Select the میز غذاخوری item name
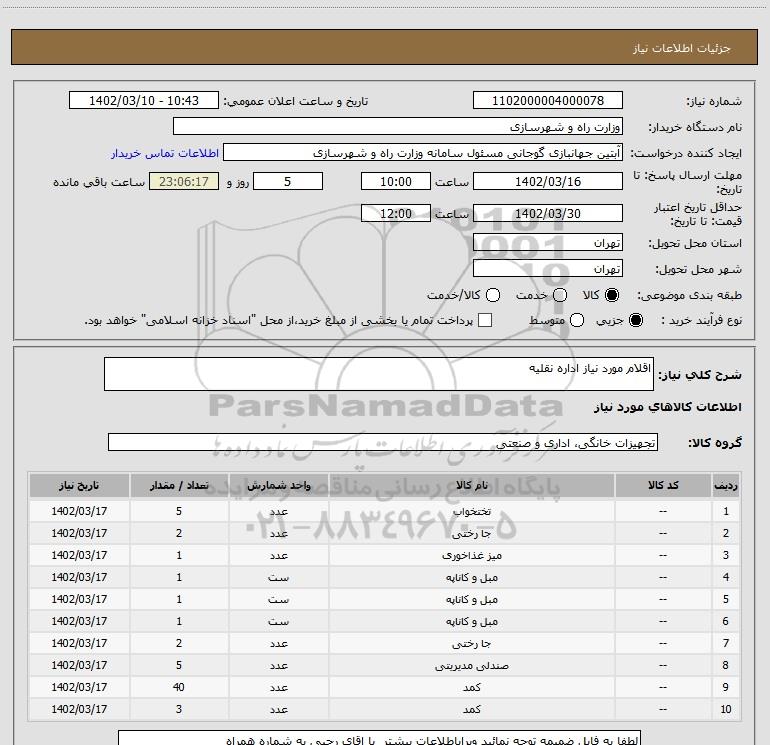Viewport: 770px width, 745px height. (471, 555)
